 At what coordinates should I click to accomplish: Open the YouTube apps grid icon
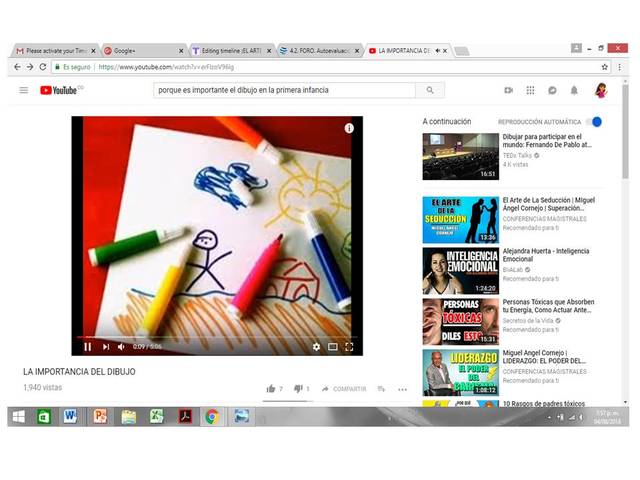tap(530, 90)
